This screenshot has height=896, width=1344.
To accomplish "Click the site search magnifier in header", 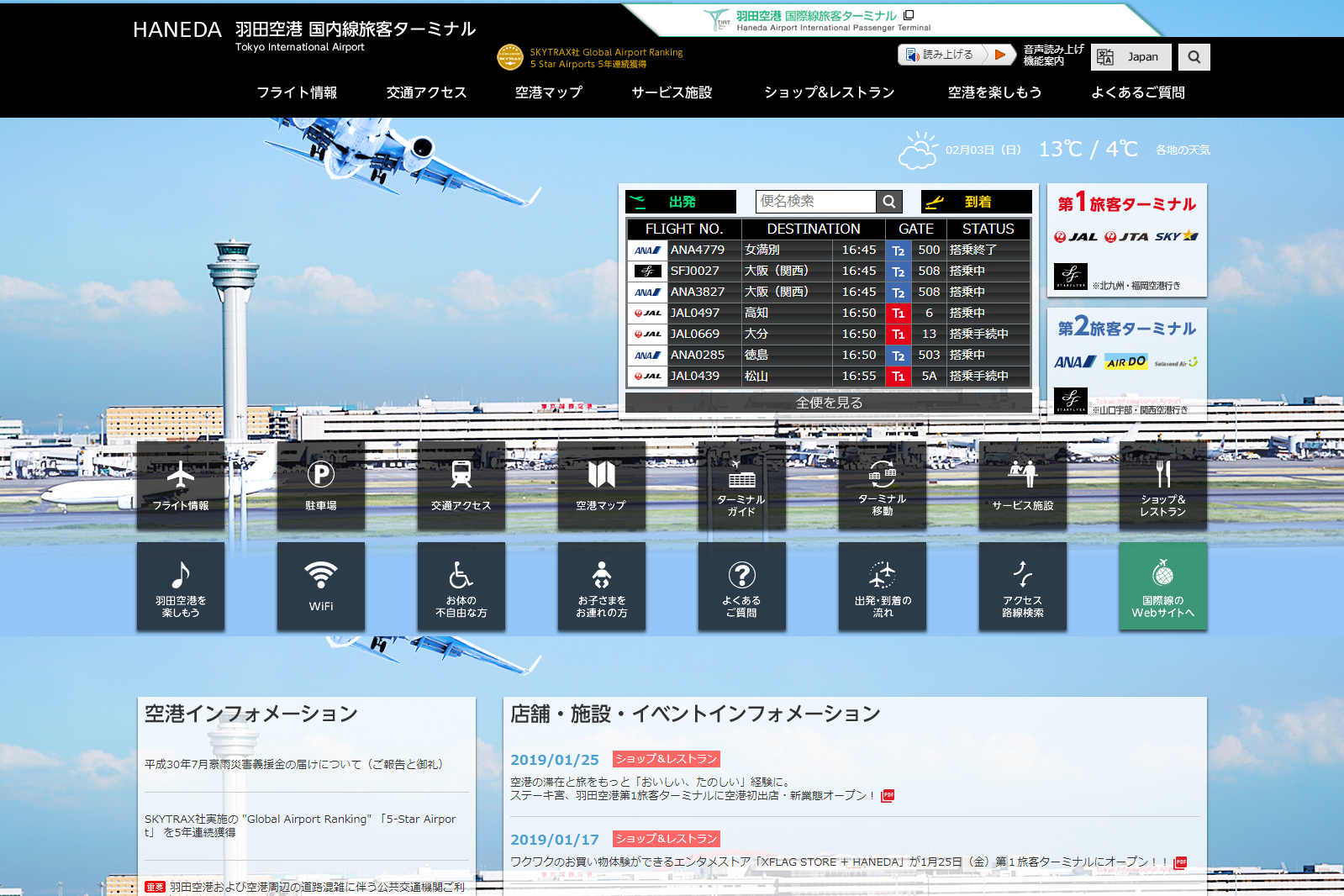I will (x=1194, y=57).
